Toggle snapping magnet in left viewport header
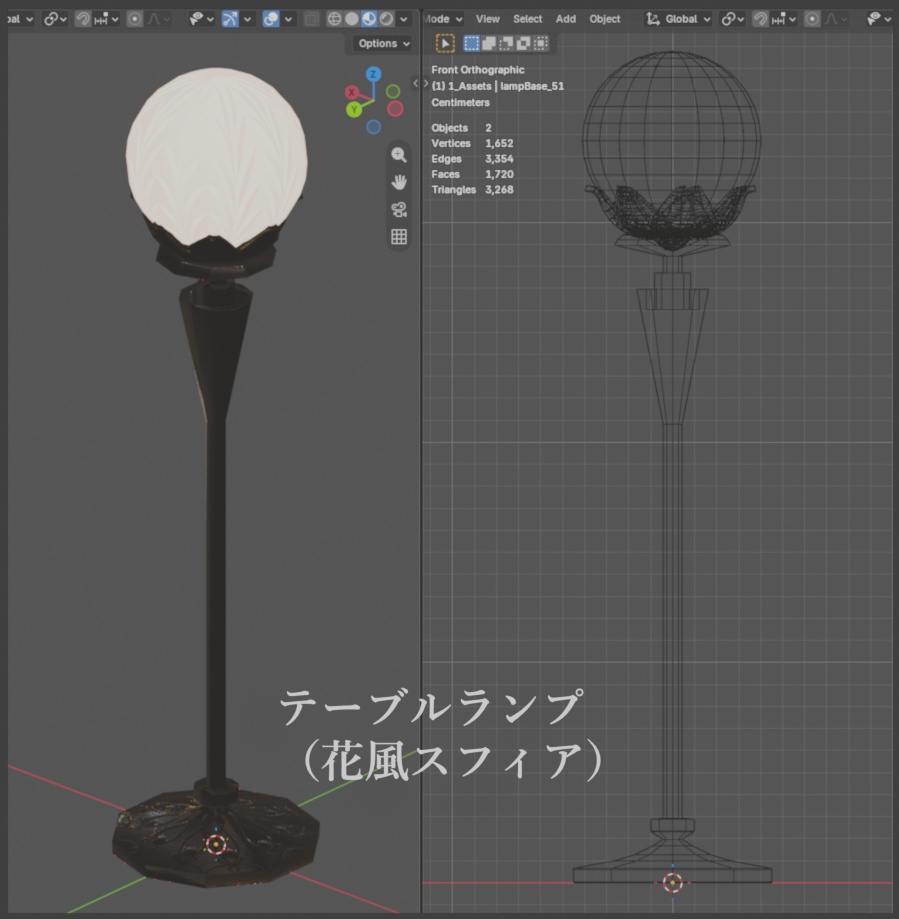This screenshot has height=919, width=899. tap(83, 19)
